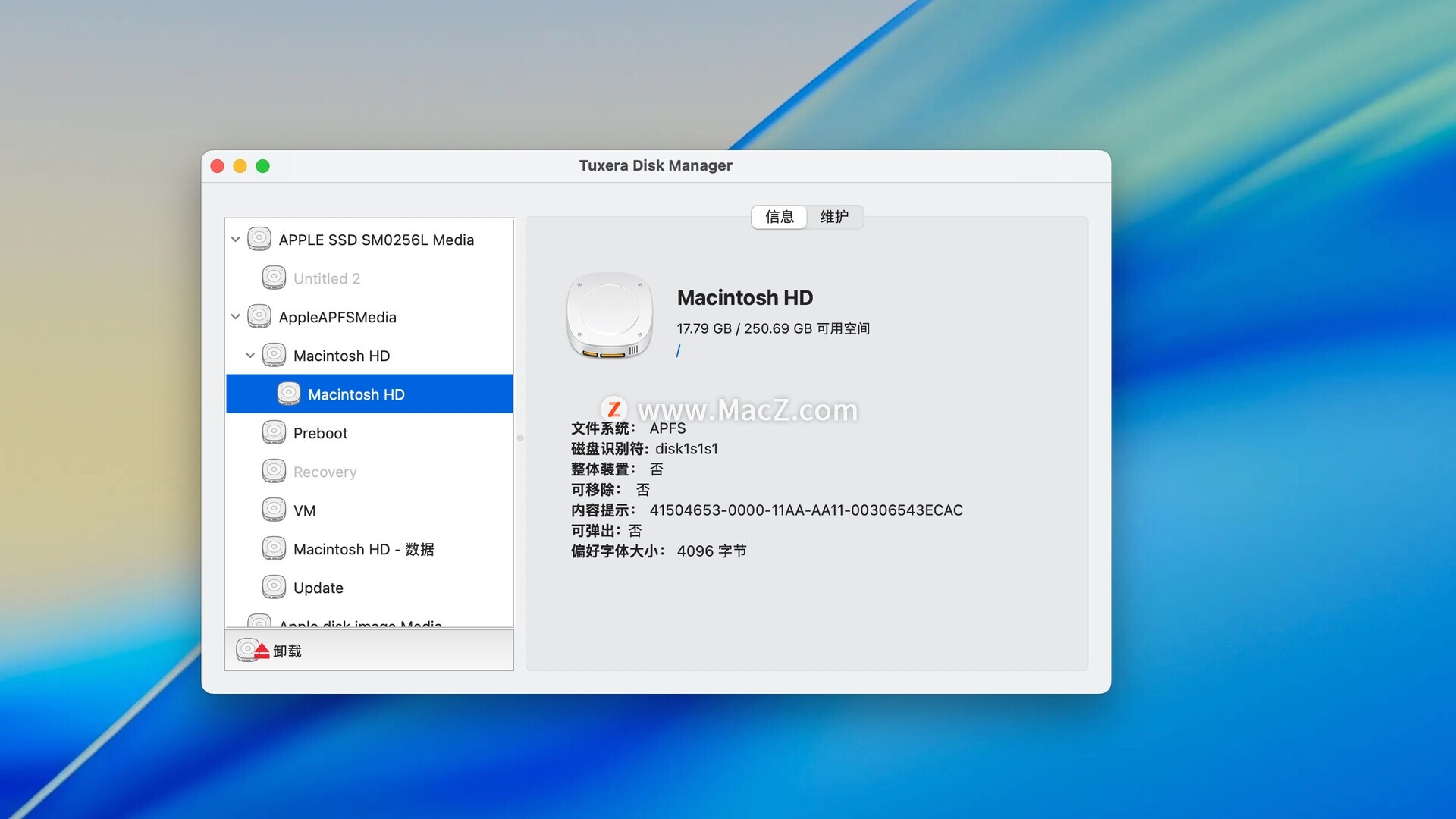1456x819 pixels.
Task: Click the highlighted Macintosh HD volume icon
Action: point(289,394)
